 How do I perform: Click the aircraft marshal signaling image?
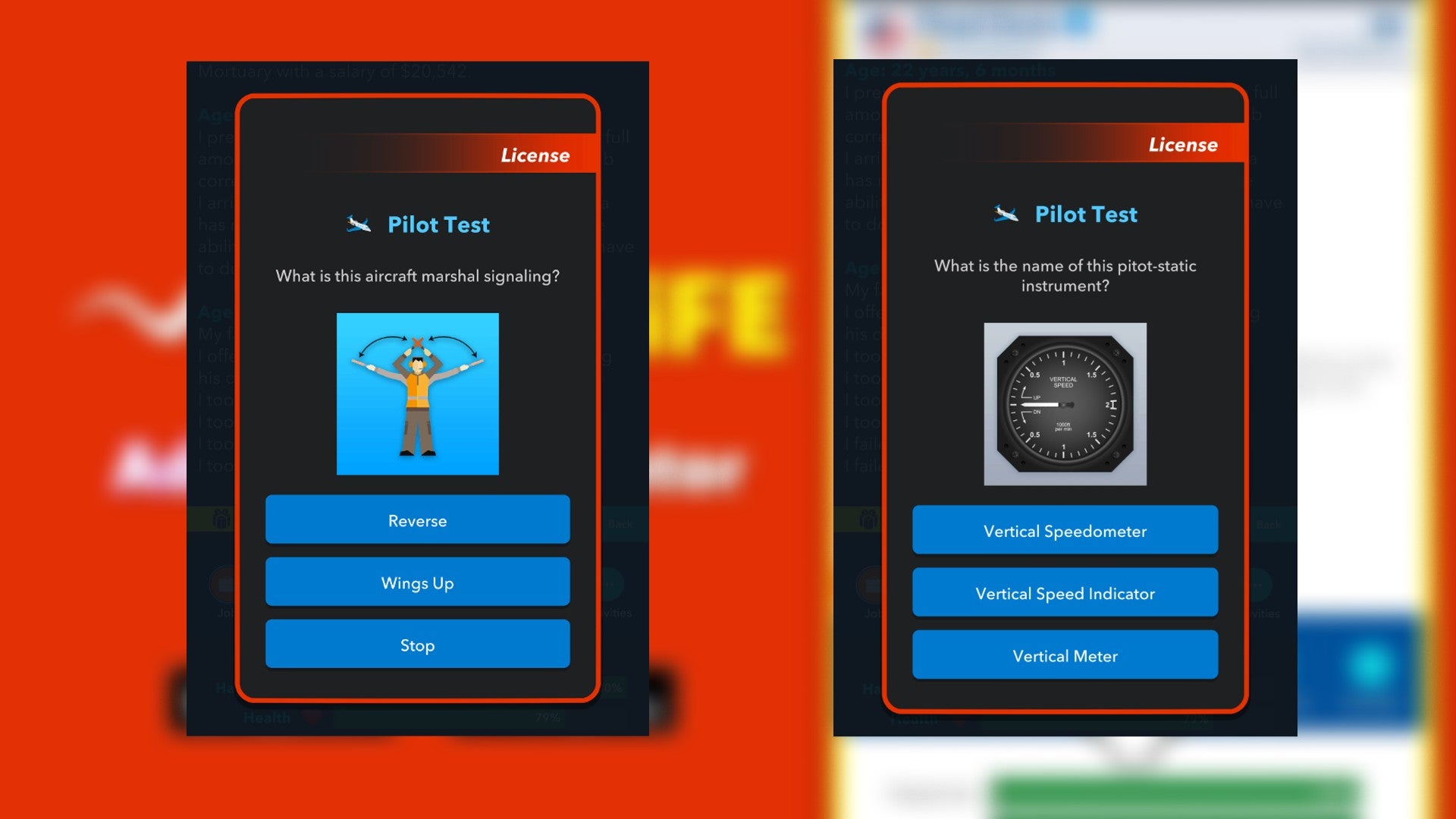pyautogui.click(x=417, y=393)
